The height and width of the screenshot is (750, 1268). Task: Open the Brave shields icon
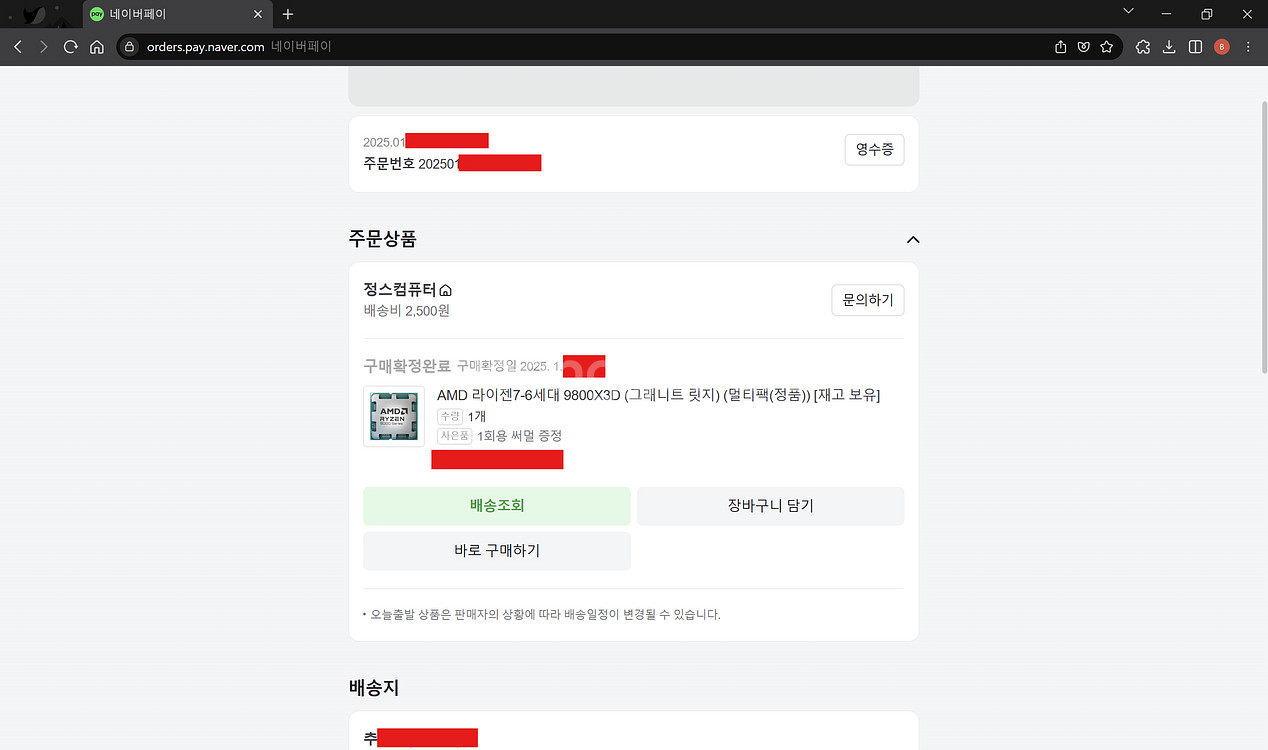1084,47
